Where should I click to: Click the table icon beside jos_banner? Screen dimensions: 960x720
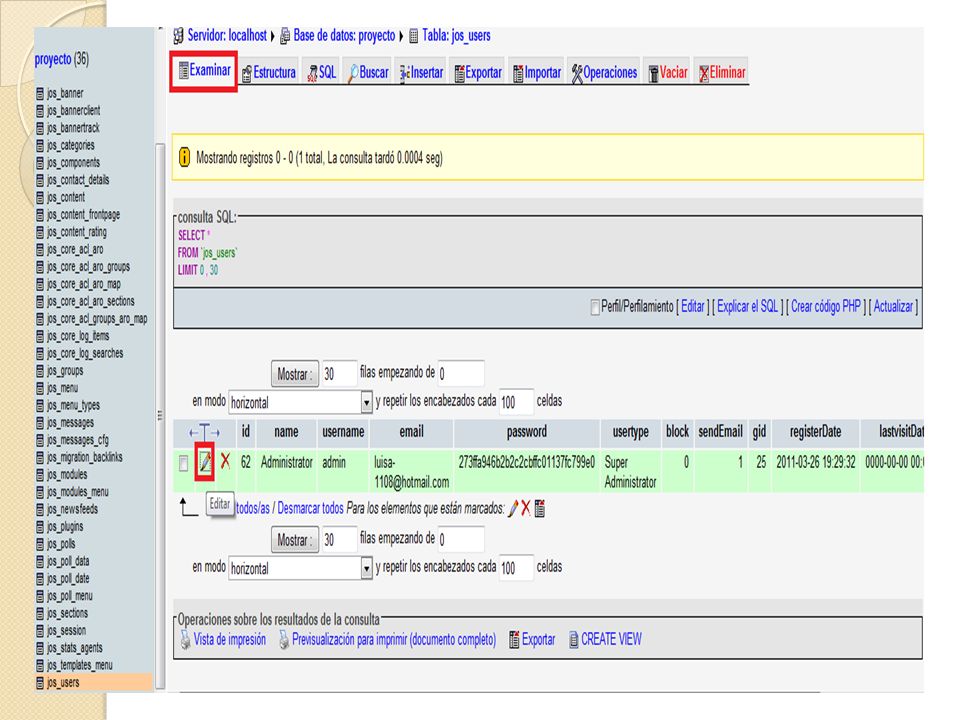(40, 94)
